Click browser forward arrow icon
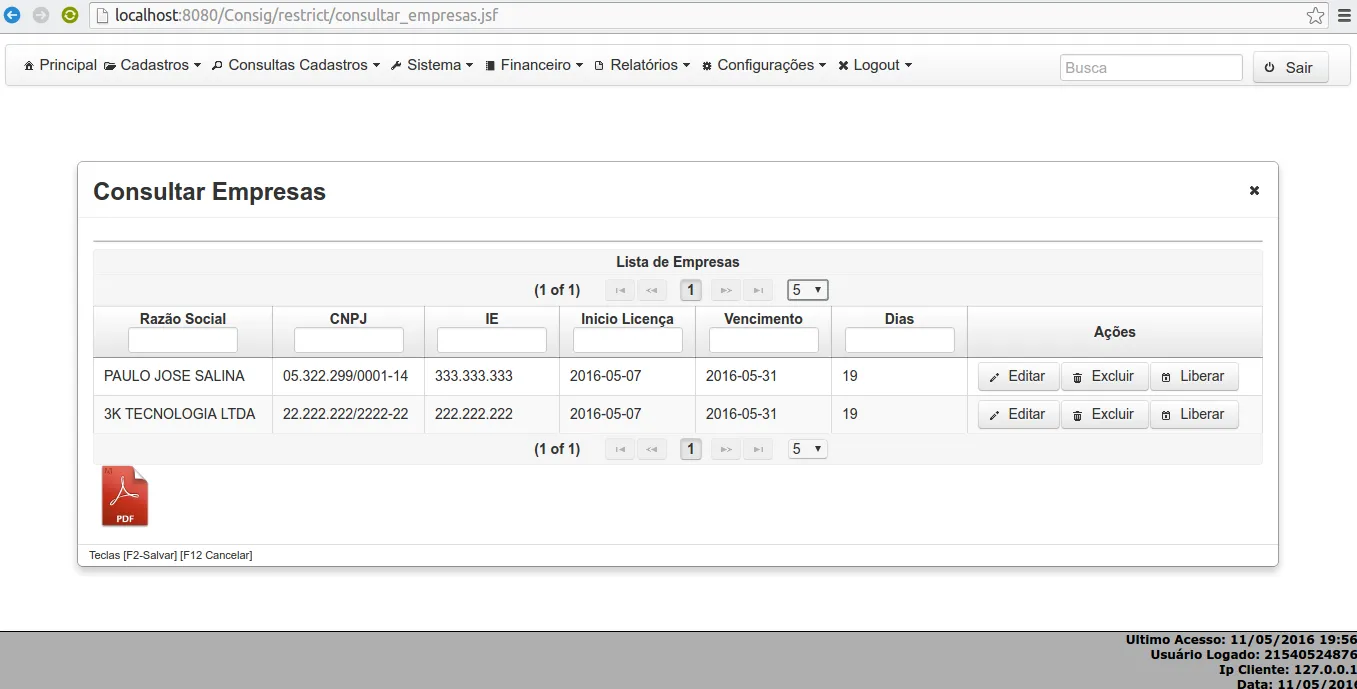Viewport: 1357px width, 689px height. pos(41,15)
